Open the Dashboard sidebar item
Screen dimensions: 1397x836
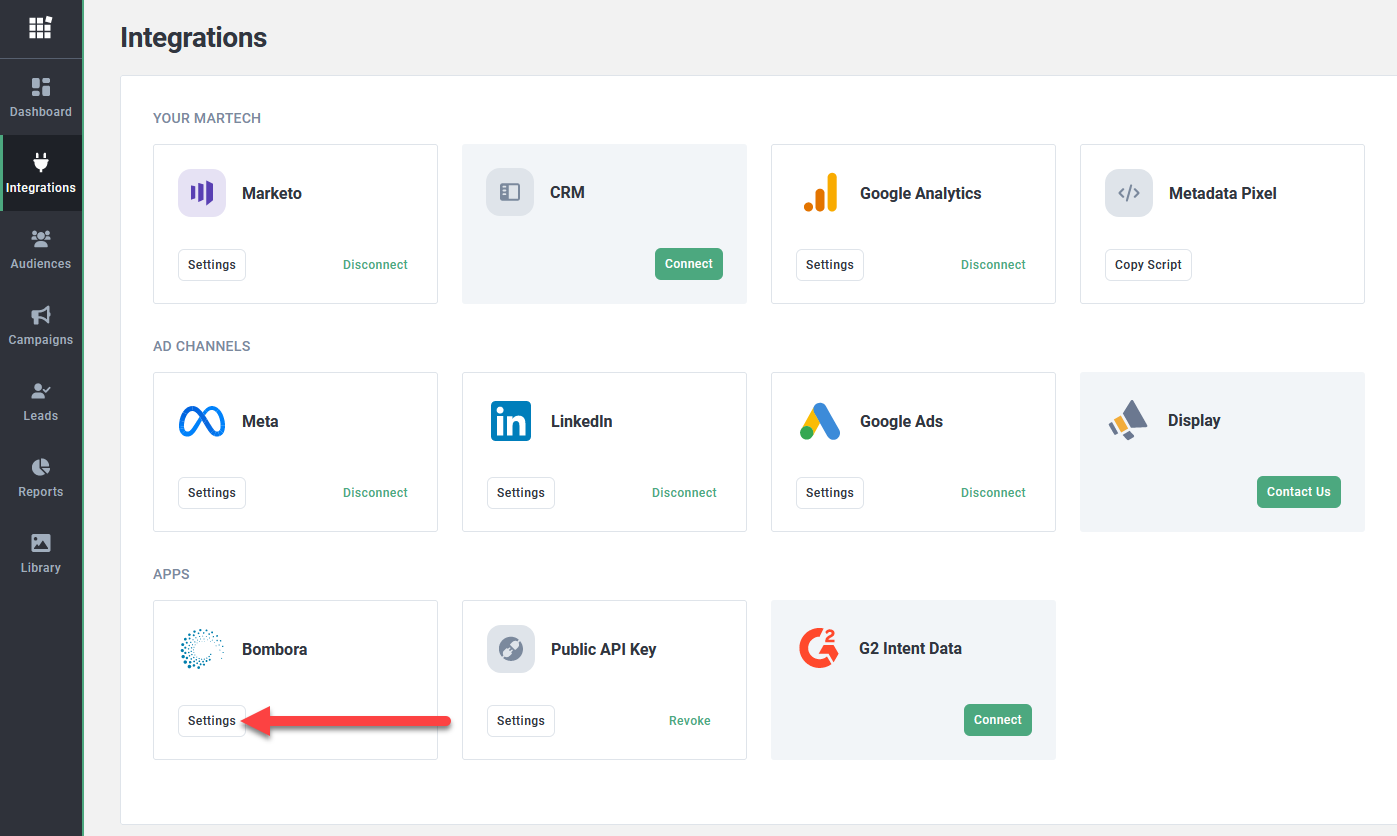(41, 98)
